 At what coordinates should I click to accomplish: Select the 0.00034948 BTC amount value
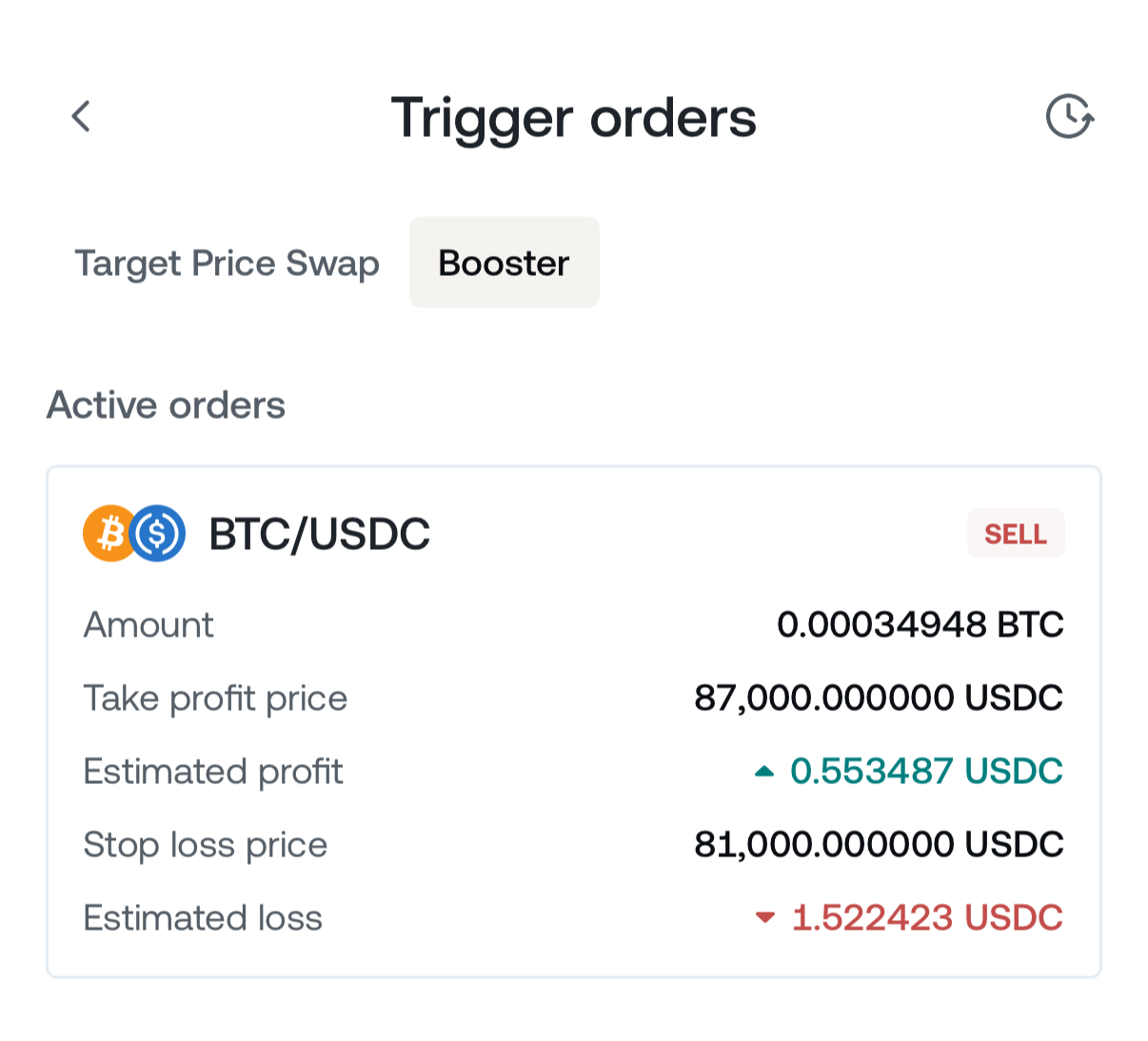click(920, 625)
